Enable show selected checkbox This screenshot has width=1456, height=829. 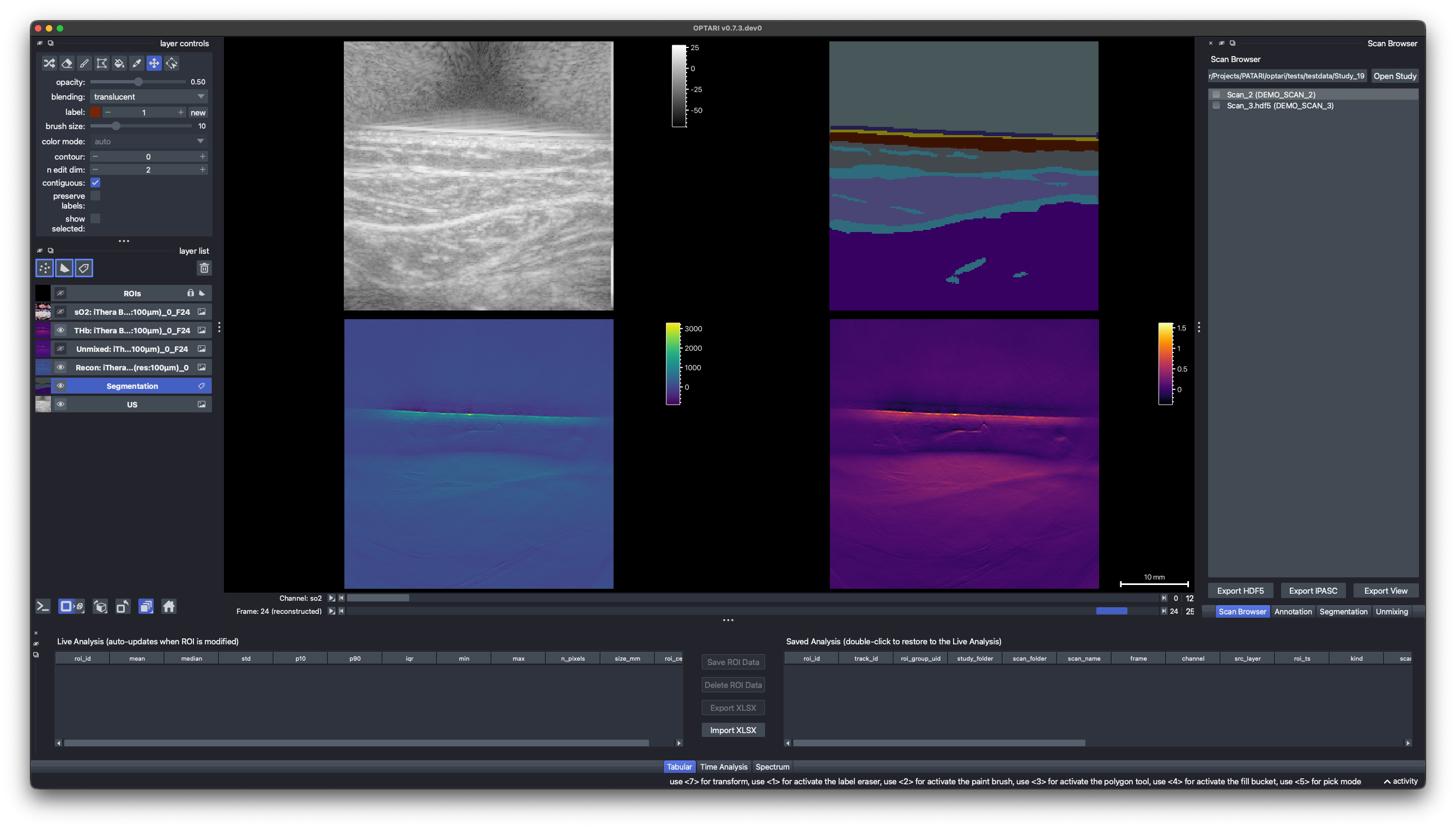coord(96,218)
